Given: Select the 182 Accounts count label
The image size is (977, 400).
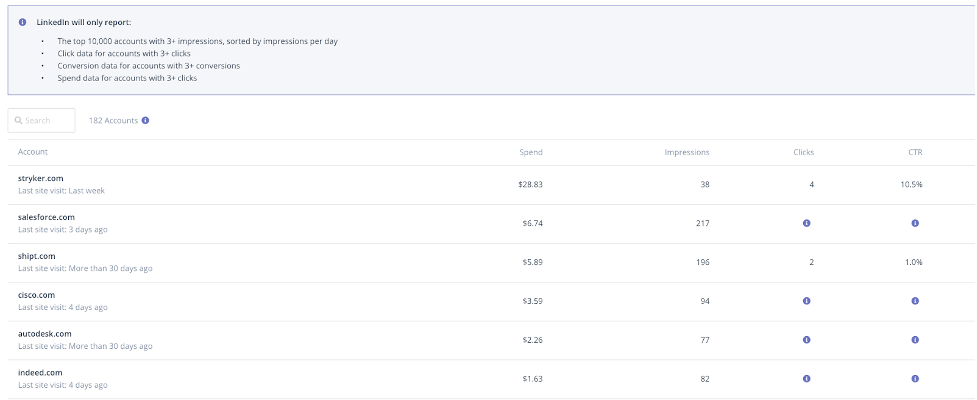Looking at the screenshot, I should (113, 120).
